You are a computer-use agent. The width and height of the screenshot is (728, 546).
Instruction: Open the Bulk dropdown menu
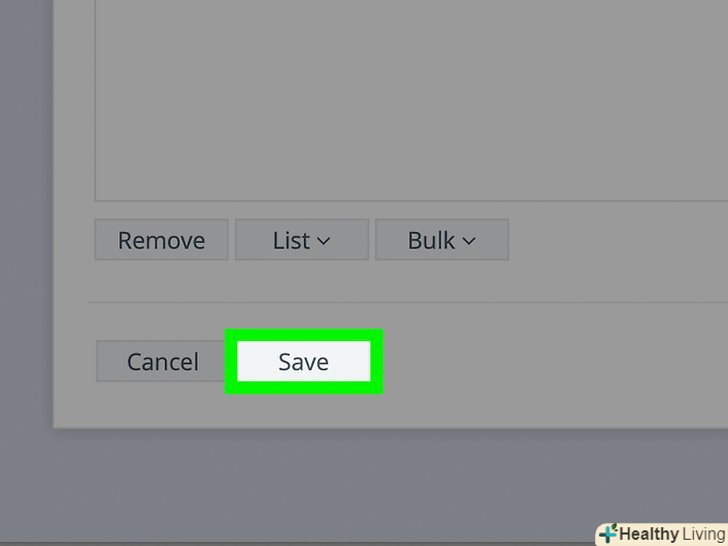[442, 240]
